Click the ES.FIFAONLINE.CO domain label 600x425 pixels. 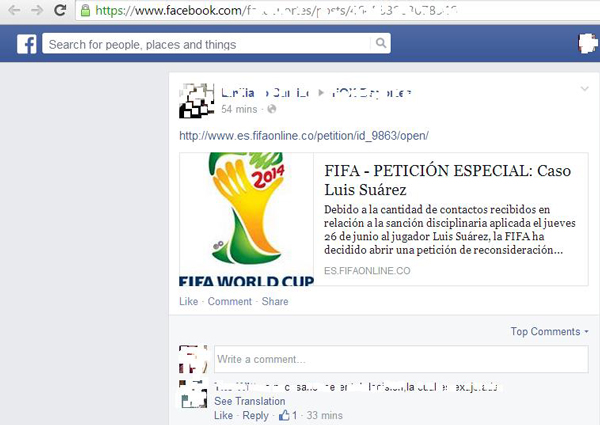(x=367, y=271)
